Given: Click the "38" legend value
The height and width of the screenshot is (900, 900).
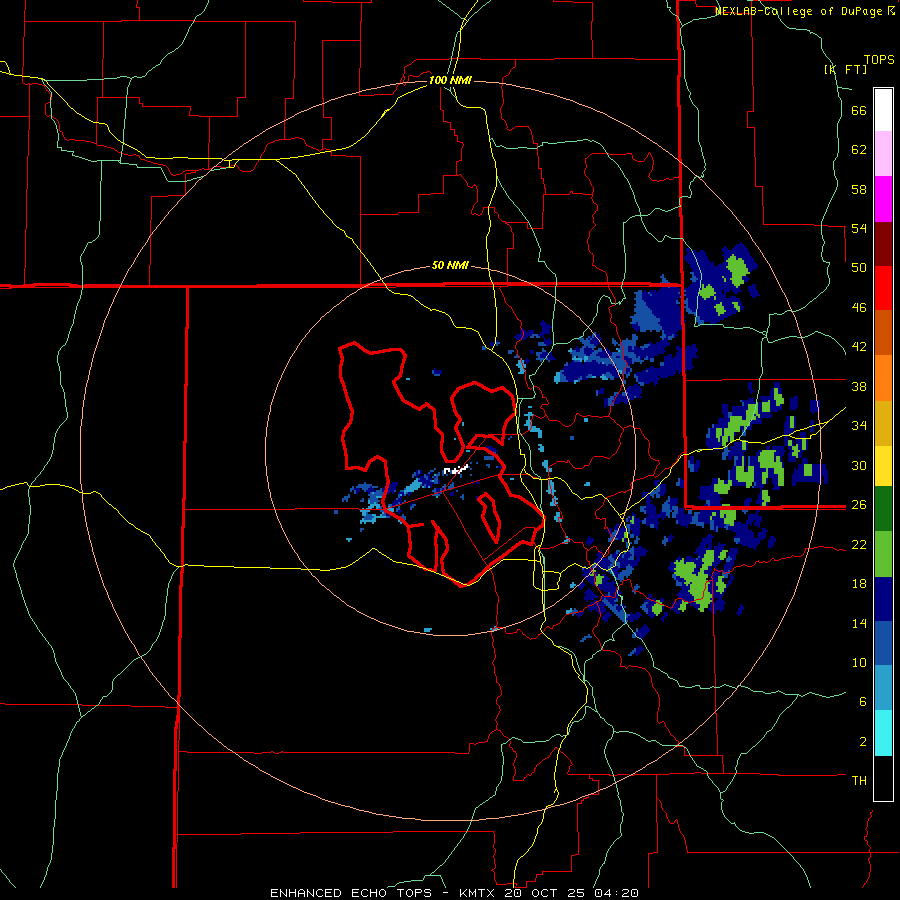Looking at the screenshot, I should click(x=859, y=386).
